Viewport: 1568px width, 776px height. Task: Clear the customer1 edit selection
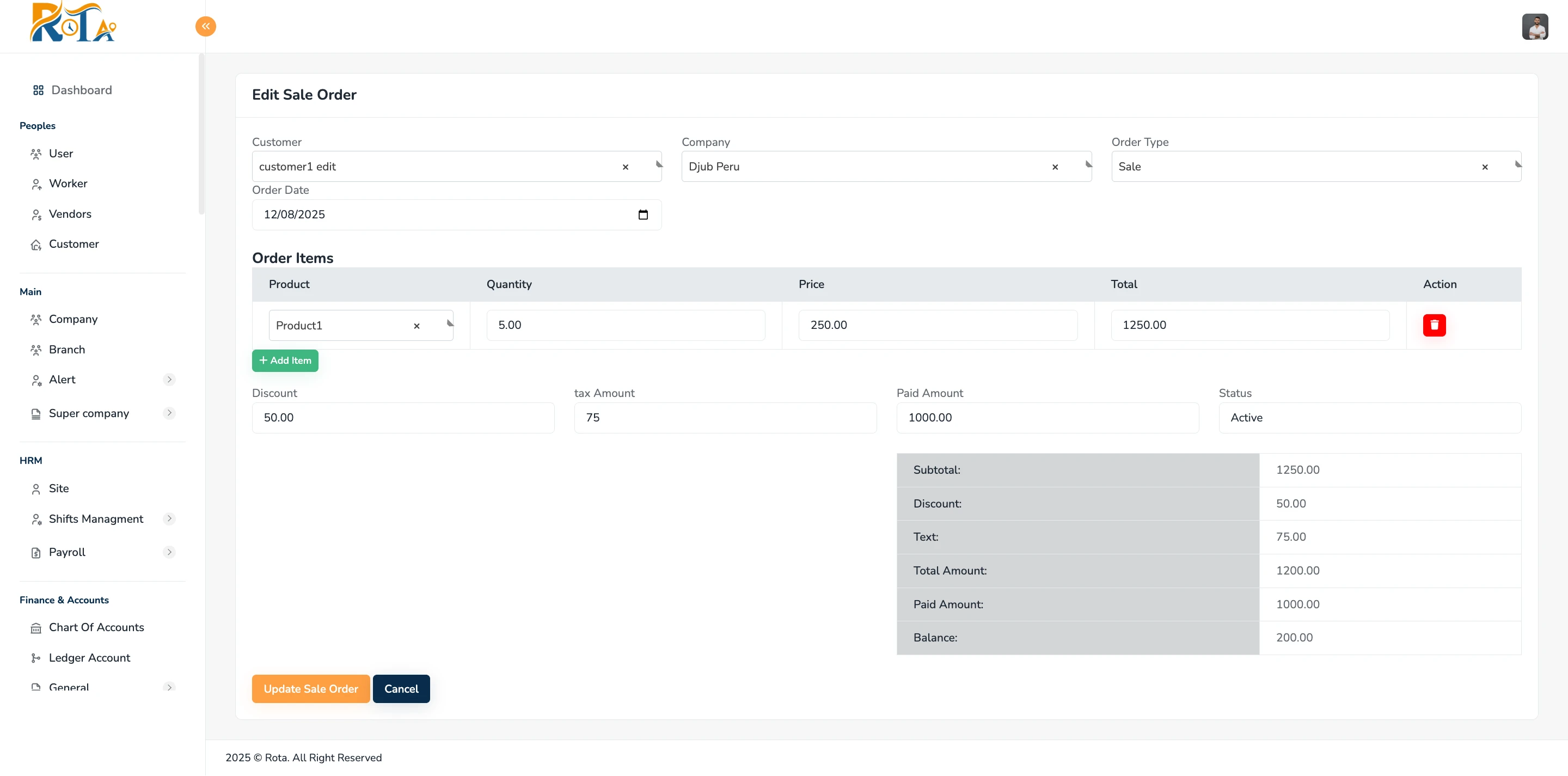click(x=625, y=167)
